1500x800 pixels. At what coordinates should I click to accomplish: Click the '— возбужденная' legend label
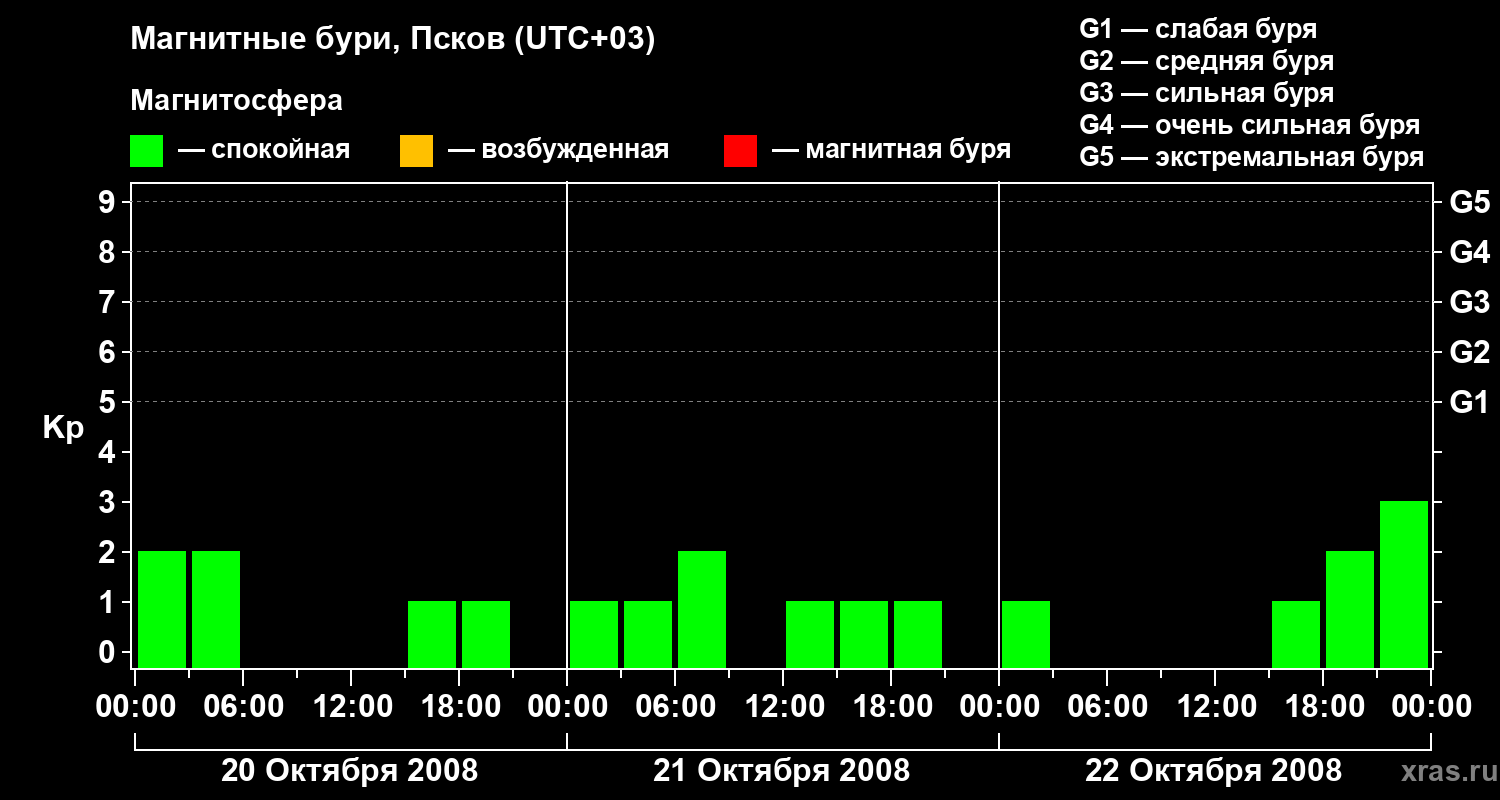(558, 150)
